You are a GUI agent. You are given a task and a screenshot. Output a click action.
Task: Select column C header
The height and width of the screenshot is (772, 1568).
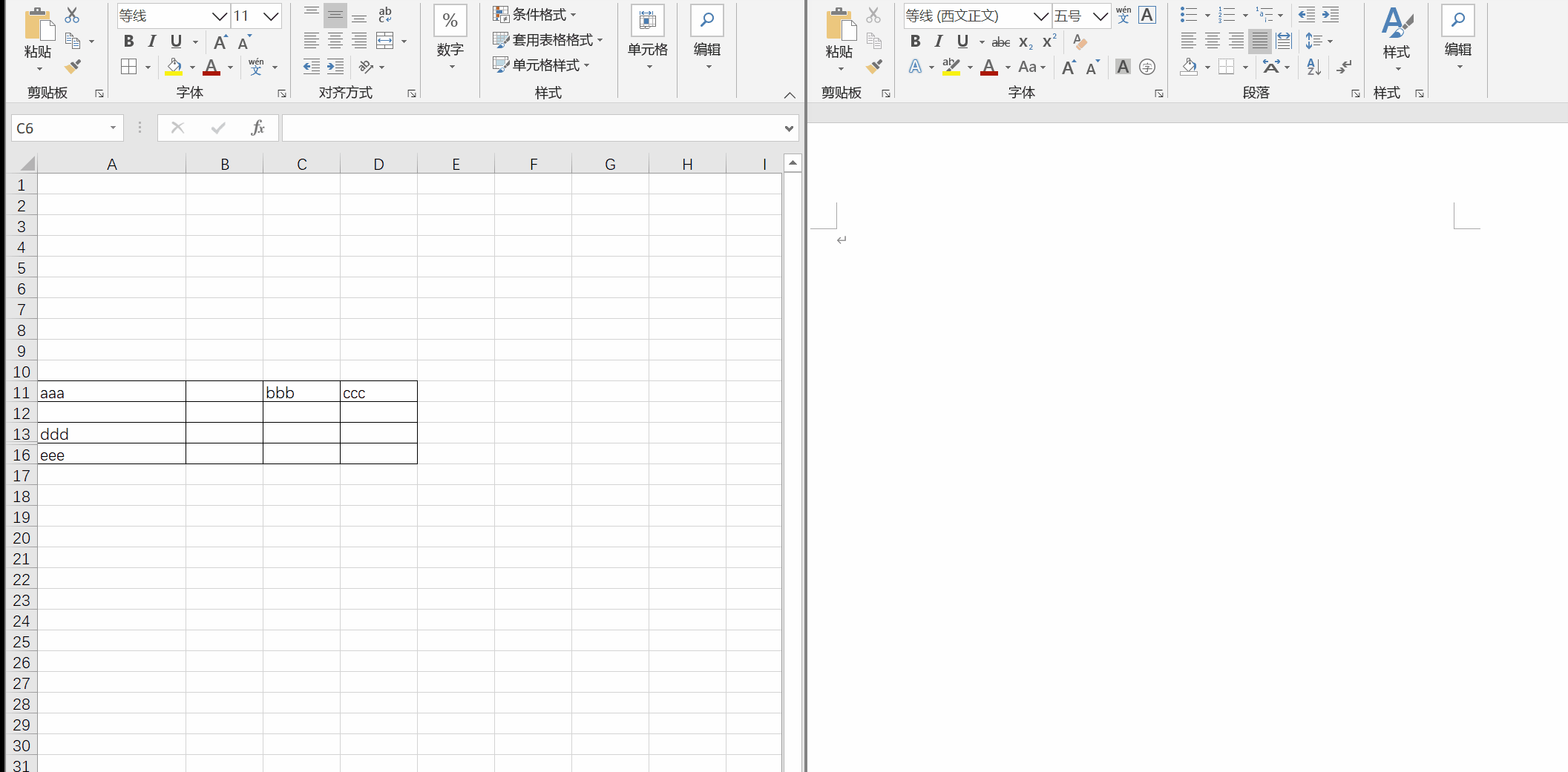302,164
